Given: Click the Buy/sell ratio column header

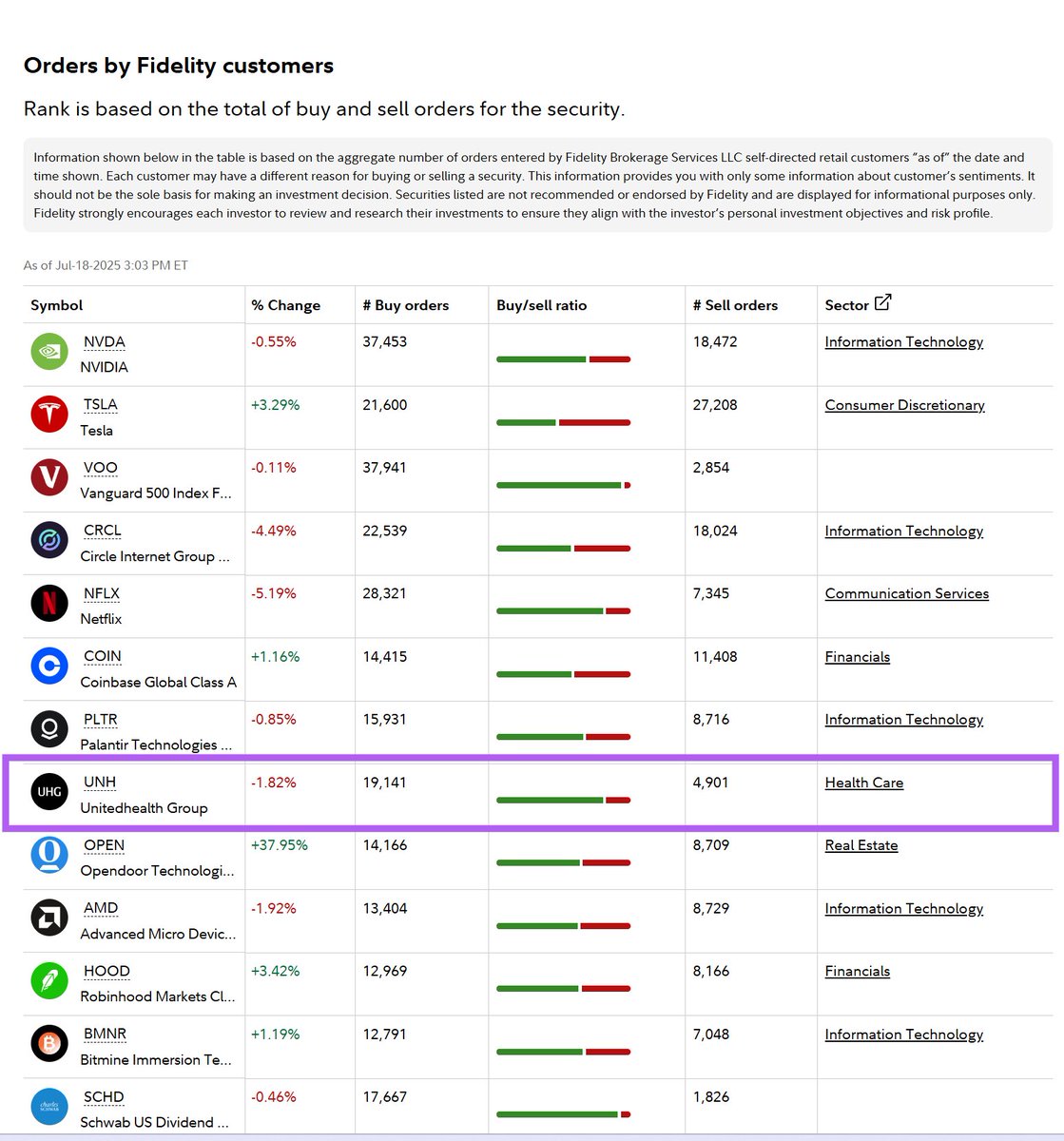Looking at the screenshot, I should [542, 305].
